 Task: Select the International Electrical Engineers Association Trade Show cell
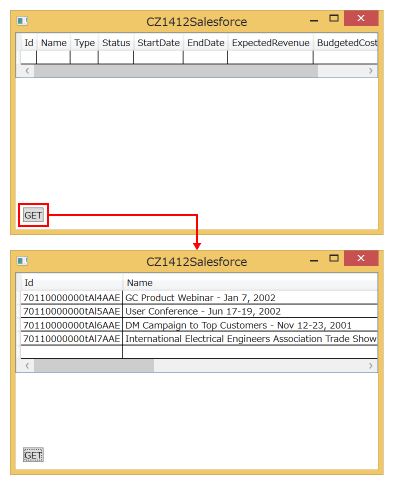(250, 339)
